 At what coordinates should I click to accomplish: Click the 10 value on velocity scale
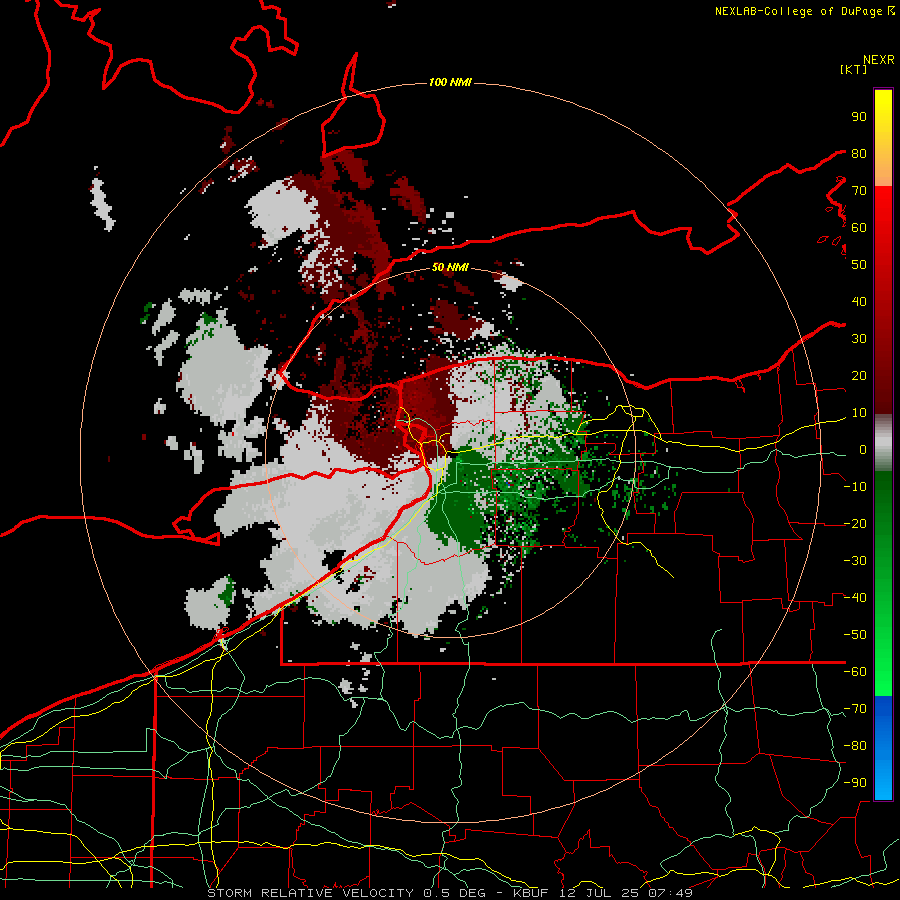coord(859,413)
